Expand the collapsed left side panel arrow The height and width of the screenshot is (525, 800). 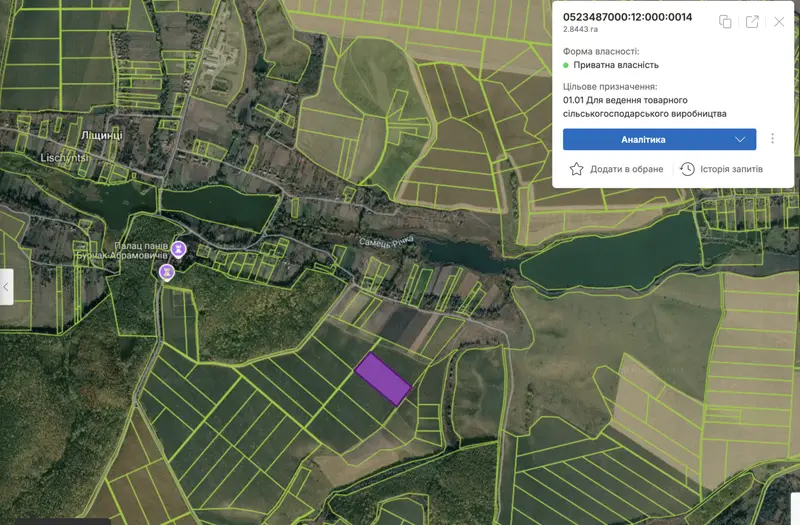coord(6,287)
